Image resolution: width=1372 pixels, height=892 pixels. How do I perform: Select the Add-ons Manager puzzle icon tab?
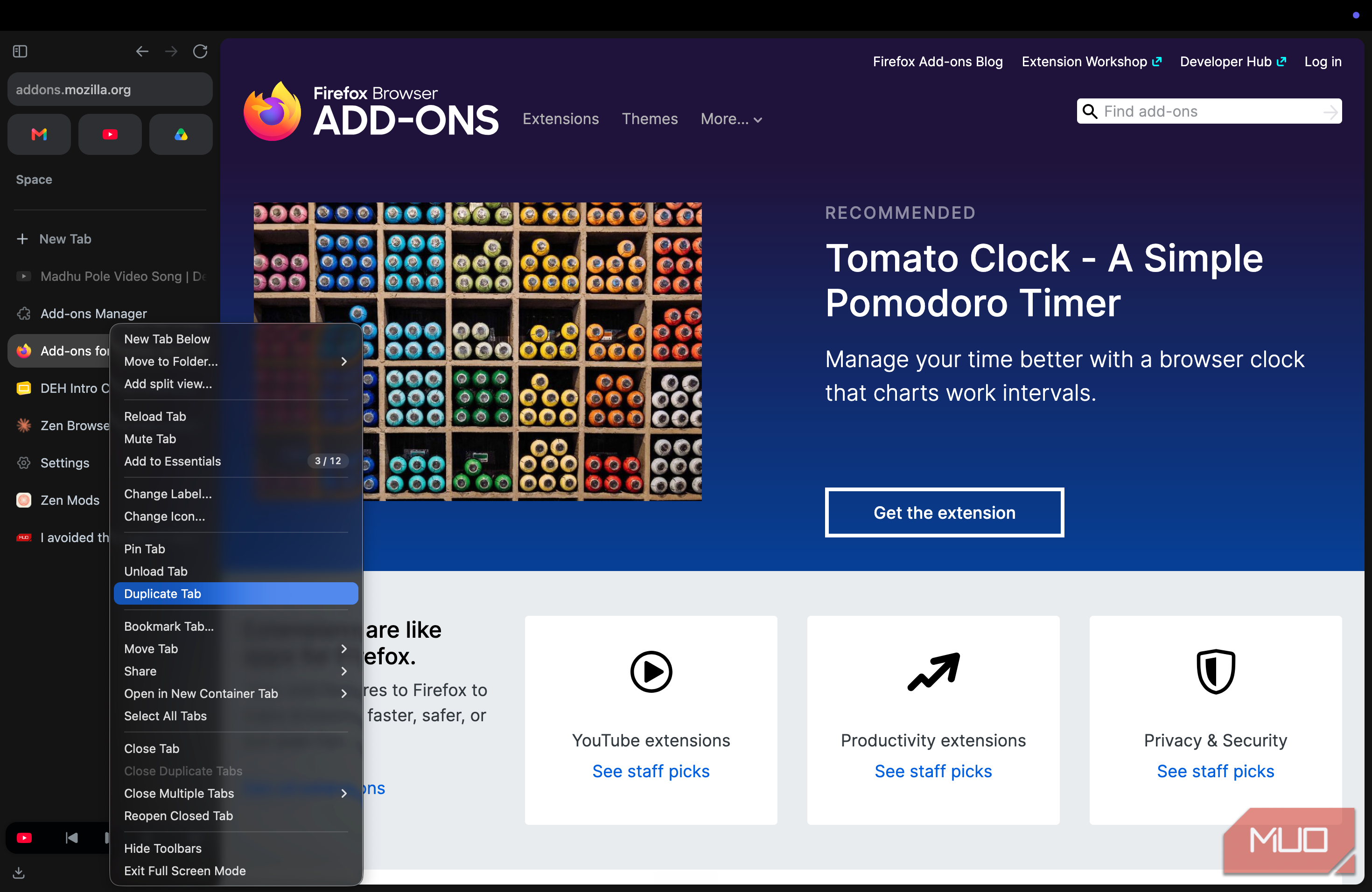pos(24,314)
